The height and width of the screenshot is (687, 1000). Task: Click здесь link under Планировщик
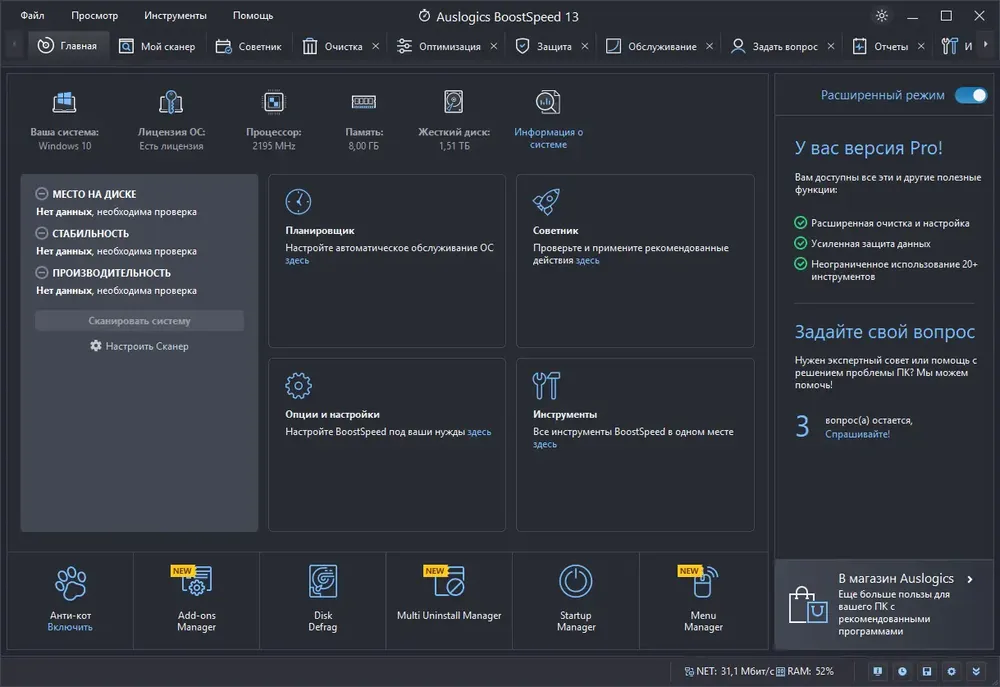(297, 261)
